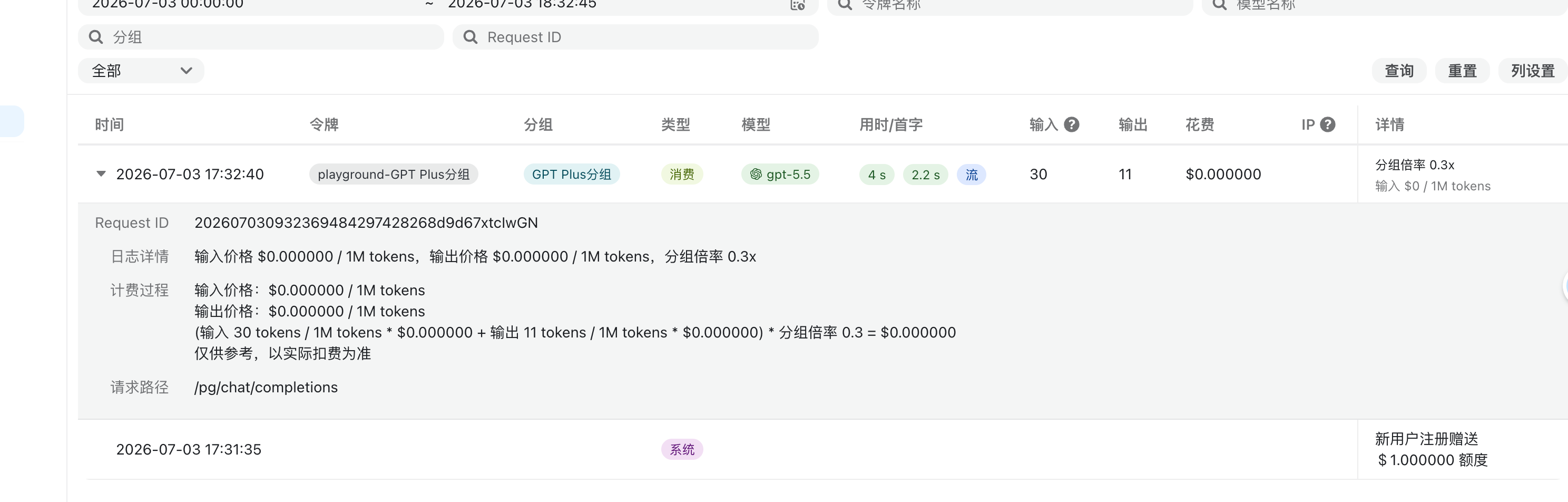Click the search icon in 分组 field
Screen dimensions: 1568x502
click(x=95, y=37)
